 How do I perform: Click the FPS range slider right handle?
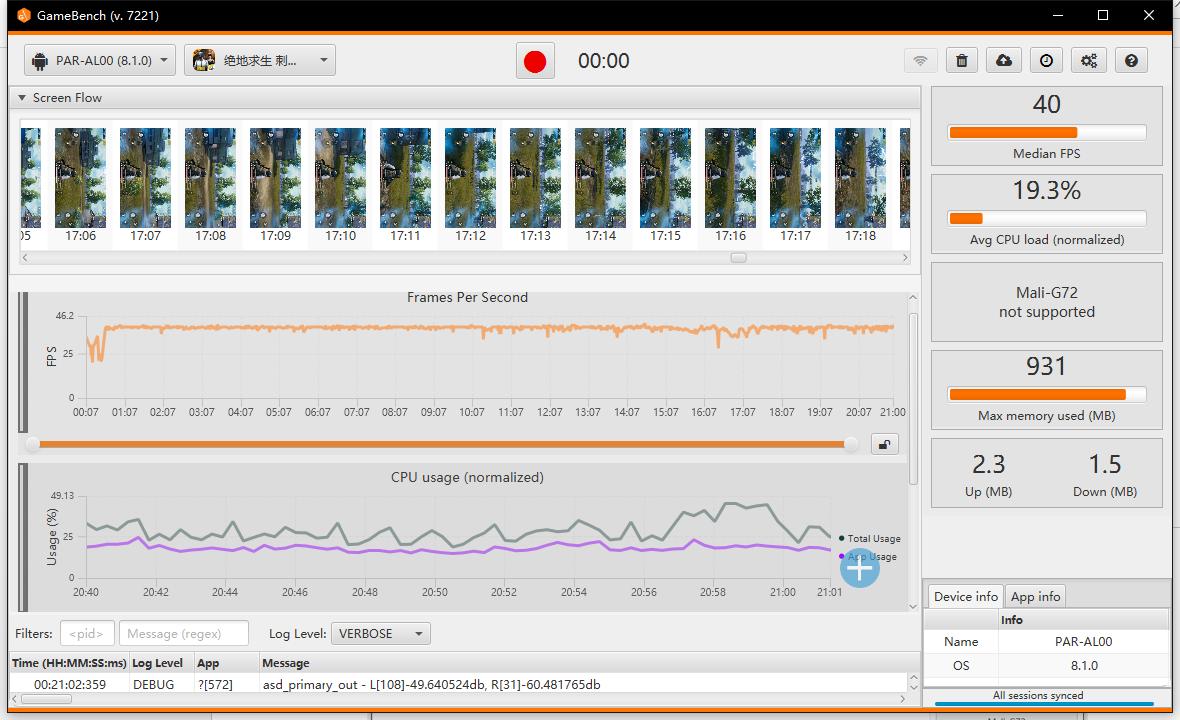[851, 444]
